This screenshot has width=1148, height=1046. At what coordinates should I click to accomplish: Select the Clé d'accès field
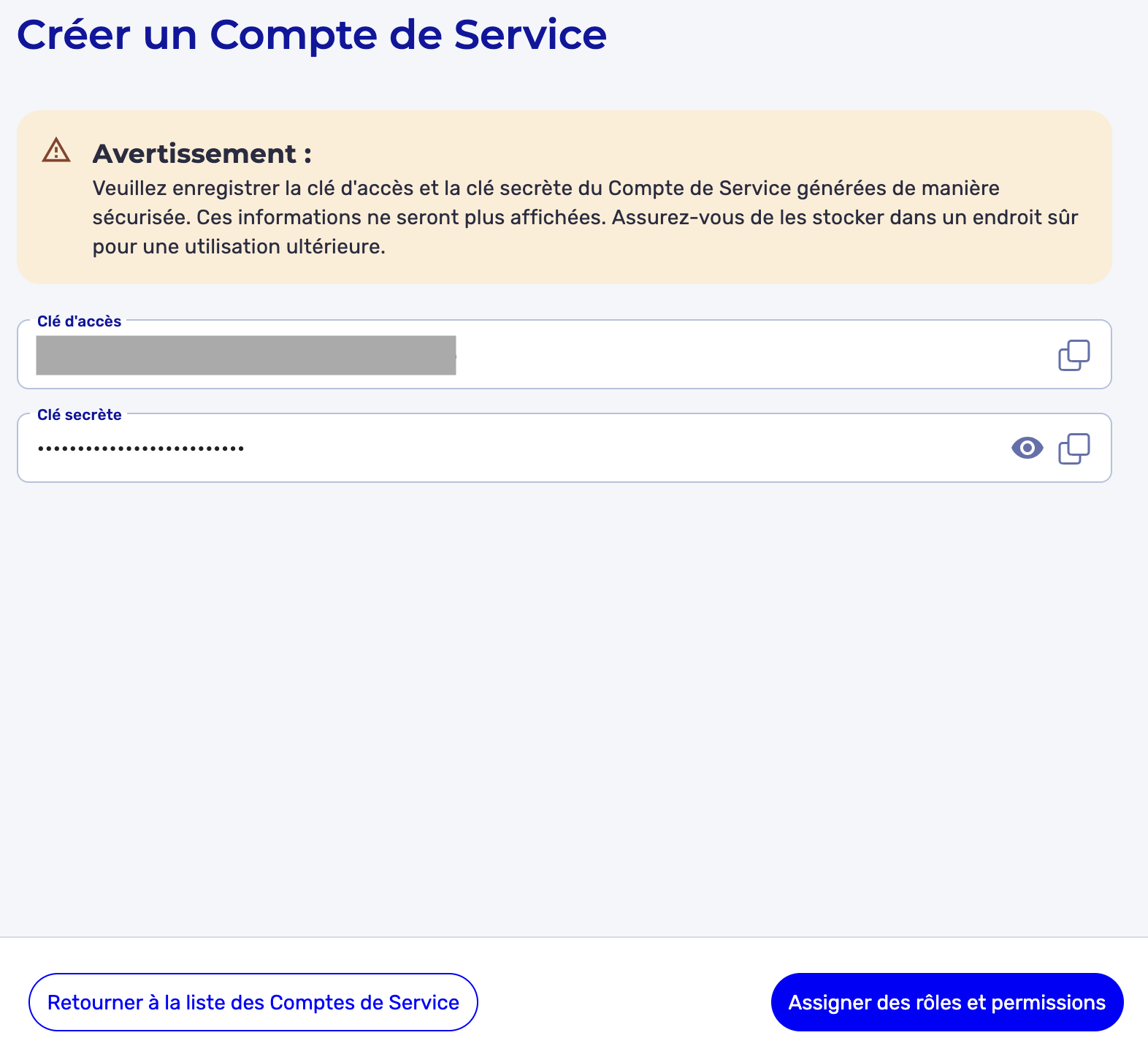coord(564,354)
